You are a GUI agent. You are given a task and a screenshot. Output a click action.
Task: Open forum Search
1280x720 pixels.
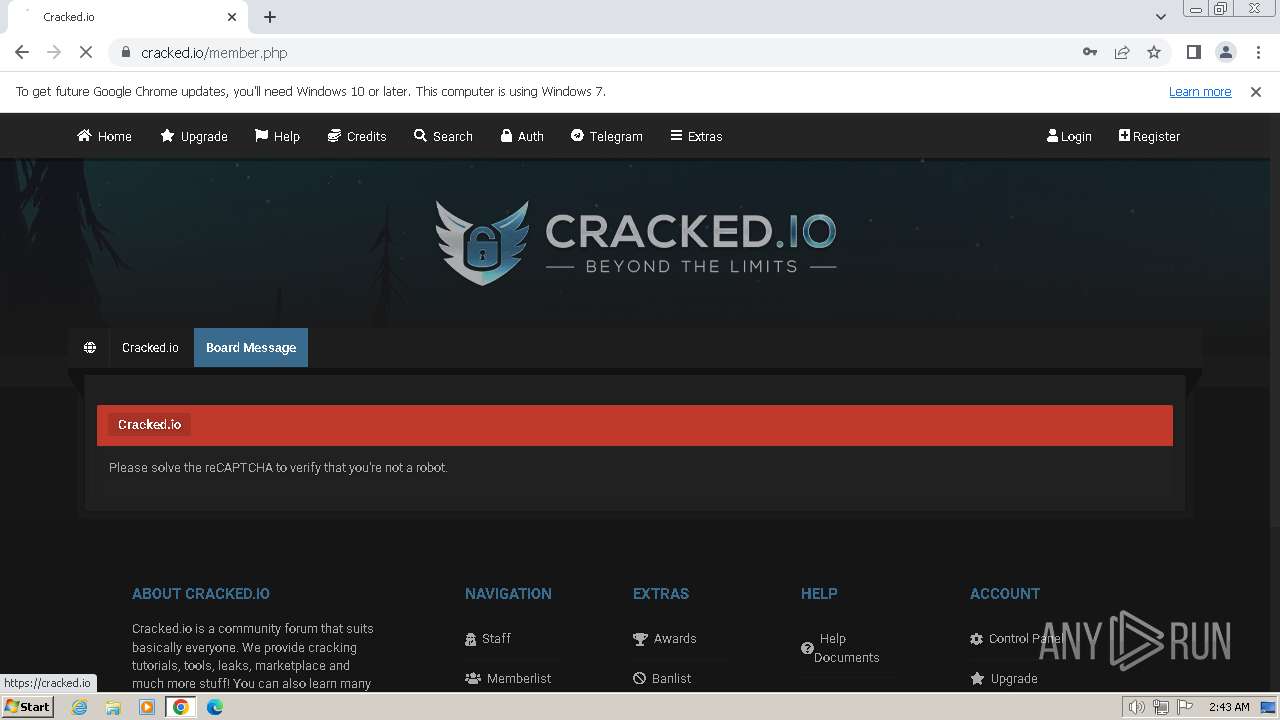coord(443,136)
